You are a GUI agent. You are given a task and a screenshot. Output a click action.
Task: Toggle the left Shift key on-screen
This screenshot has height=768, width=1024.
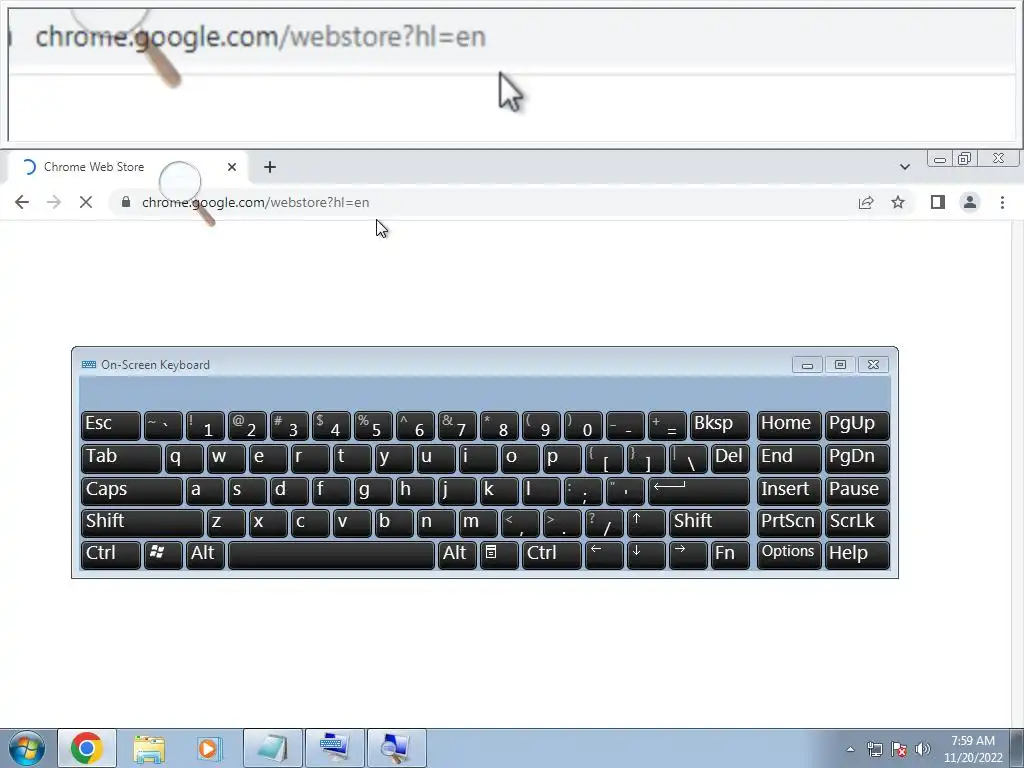[x=142, y=523]
